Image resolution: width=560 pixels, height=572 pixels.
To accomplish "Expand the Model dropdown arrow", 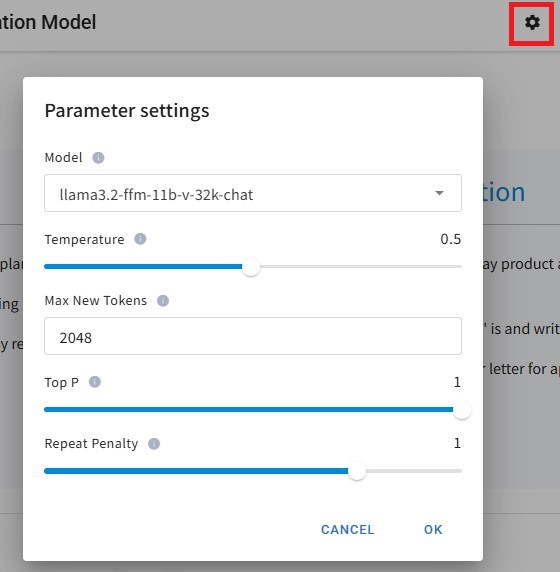I will [440, 193].
